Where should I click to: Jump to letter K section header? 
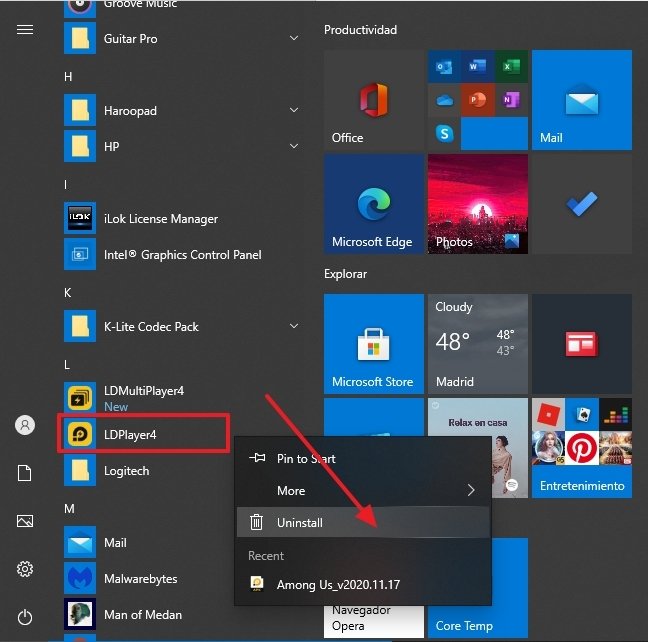tap(68, 293)
